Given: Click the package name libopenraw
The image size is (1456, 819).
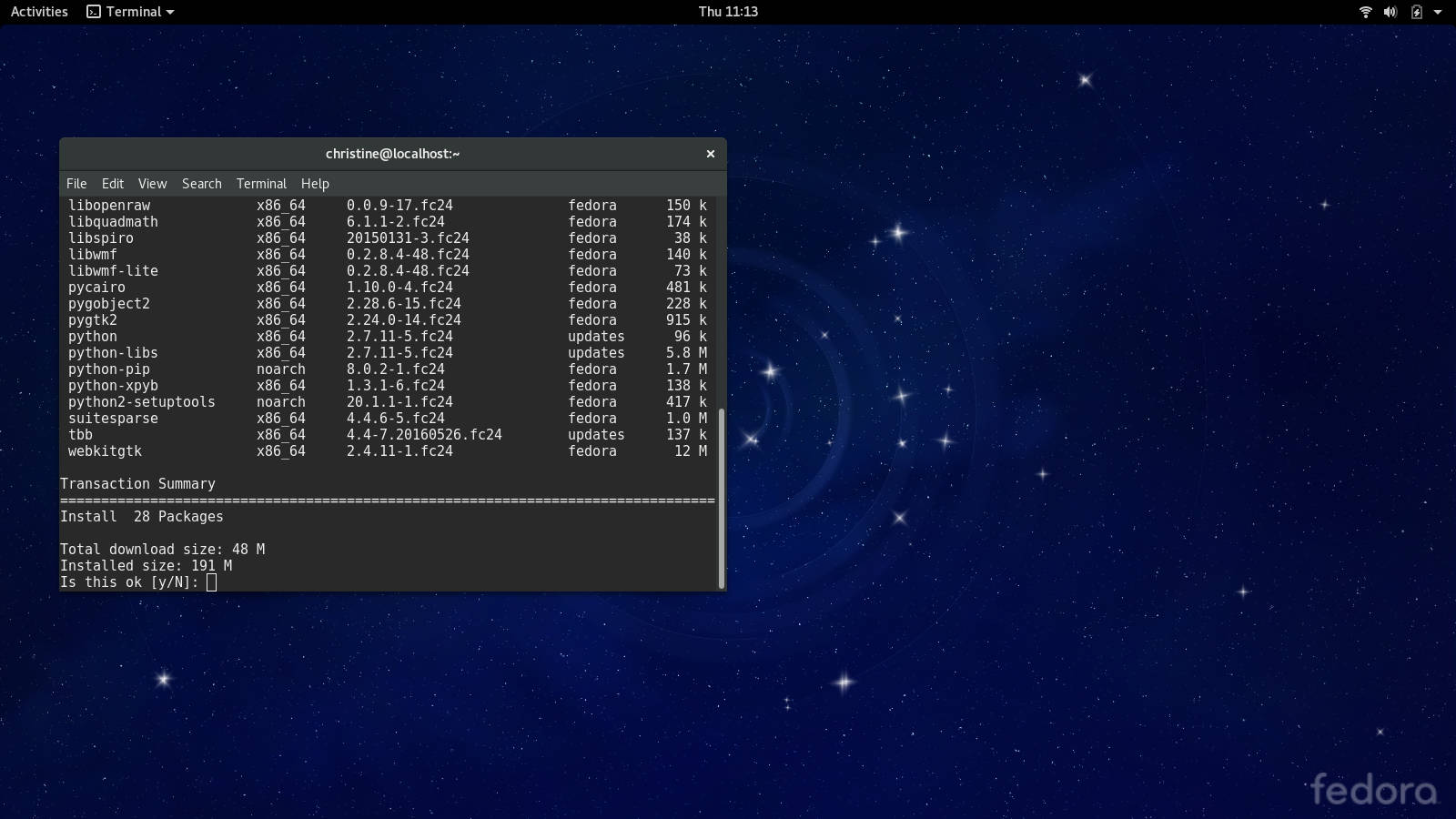Looking at the screenshot, I should (x=109, y=206).
